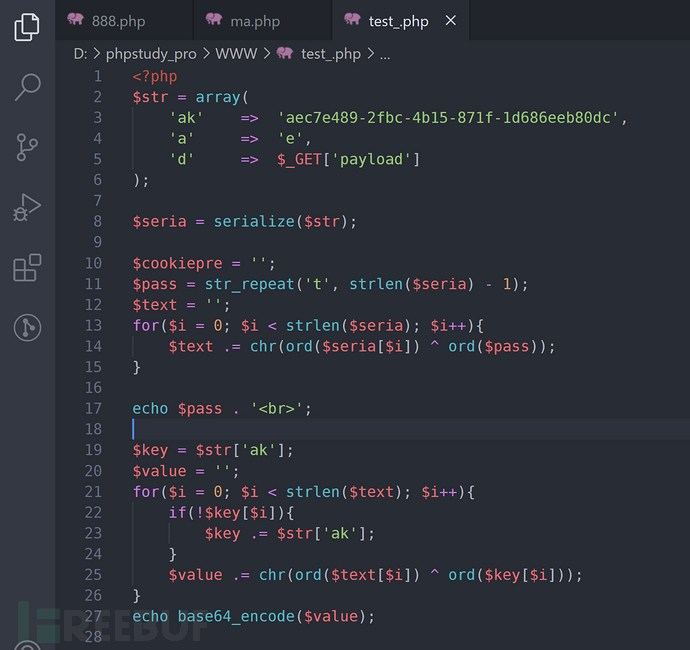Click the PHP elephant icon on ma.php tab

(214, 19)
